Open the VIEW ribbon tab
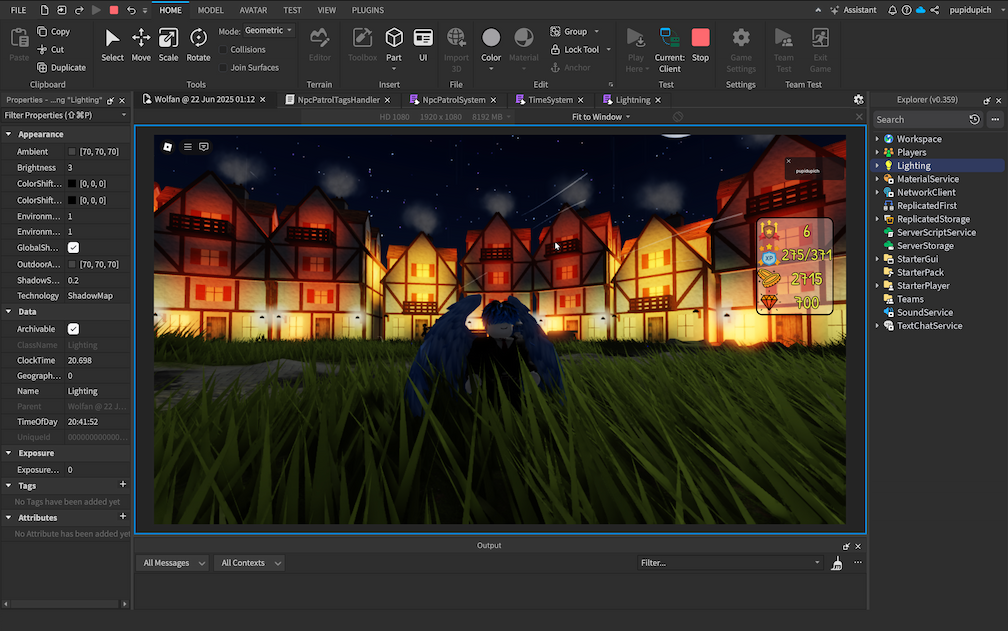 click(327, 10)
